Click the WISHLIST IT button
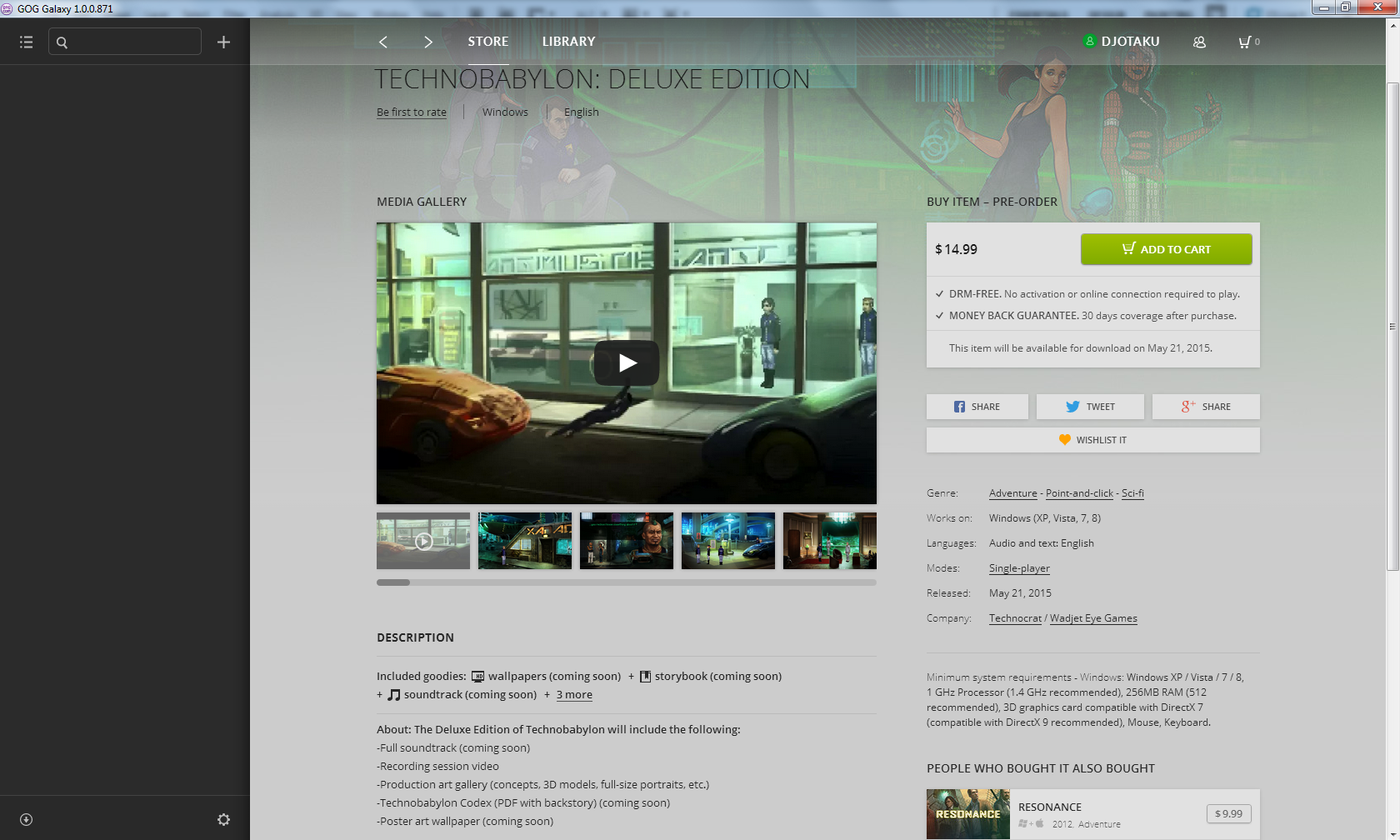Screen dimensions: 1400x840 pos(1093,440)
